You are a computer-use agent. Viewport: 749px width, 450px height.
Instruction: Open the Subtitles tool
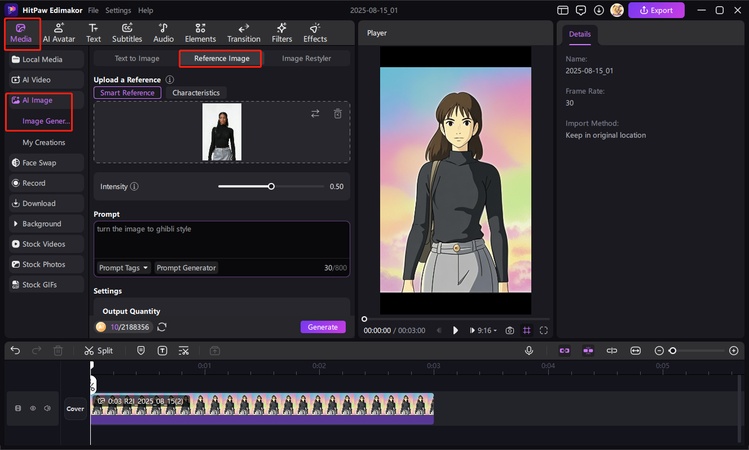(127, 33)
